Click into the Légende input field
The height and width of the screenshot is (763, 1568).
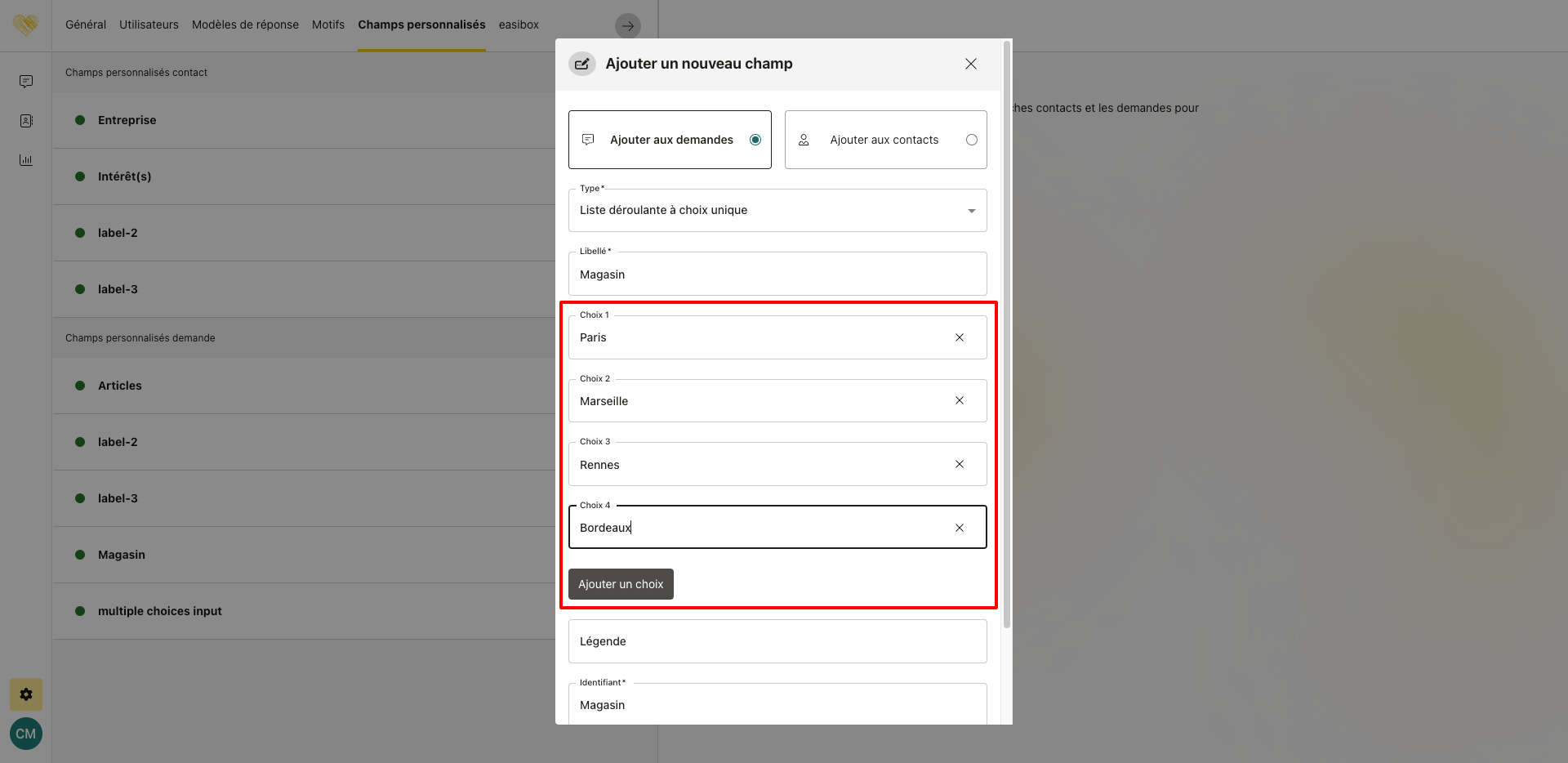[777, 641]
